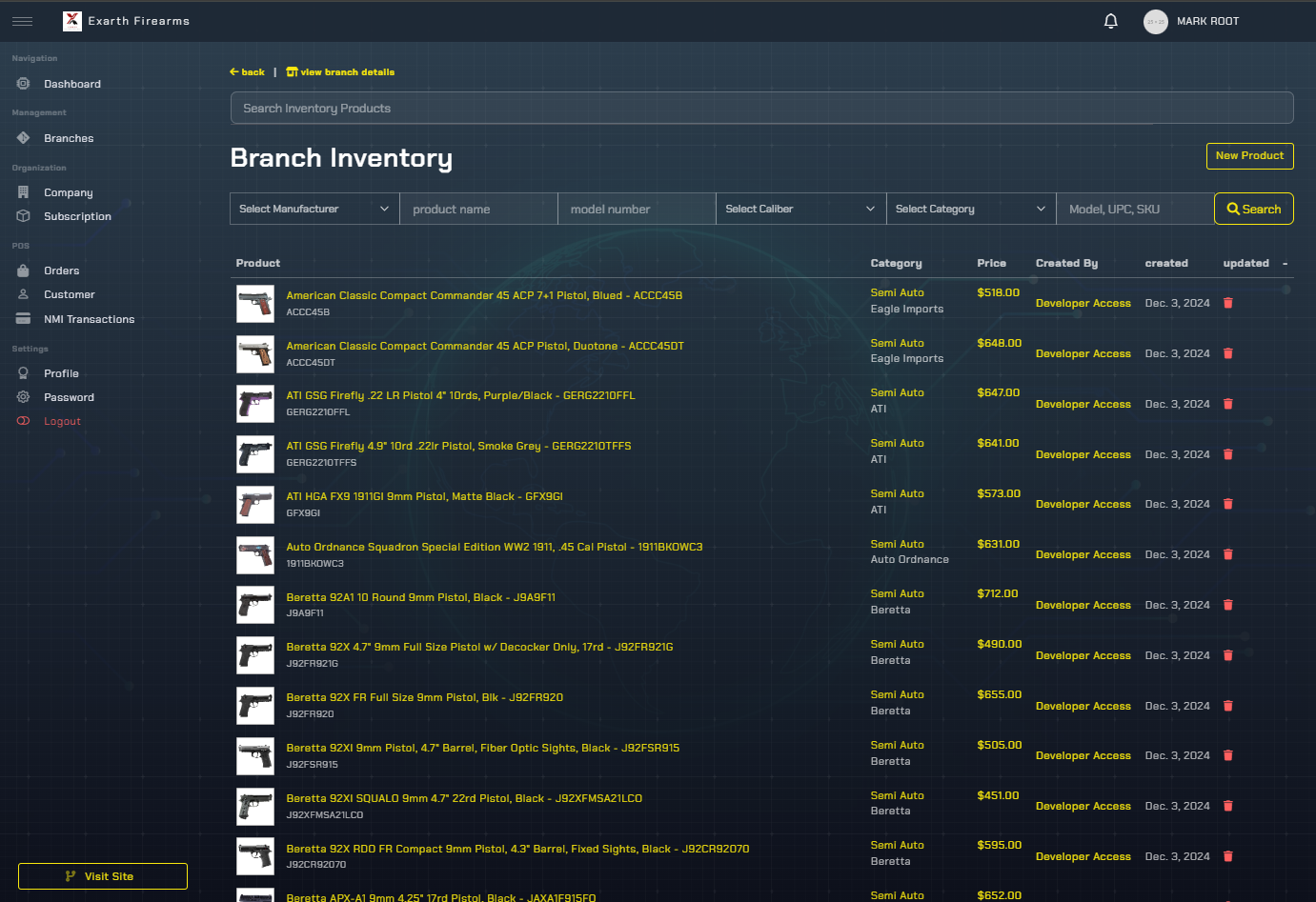Click the red Logout icon
1316x902 pixels.
[x=23, y=421]
